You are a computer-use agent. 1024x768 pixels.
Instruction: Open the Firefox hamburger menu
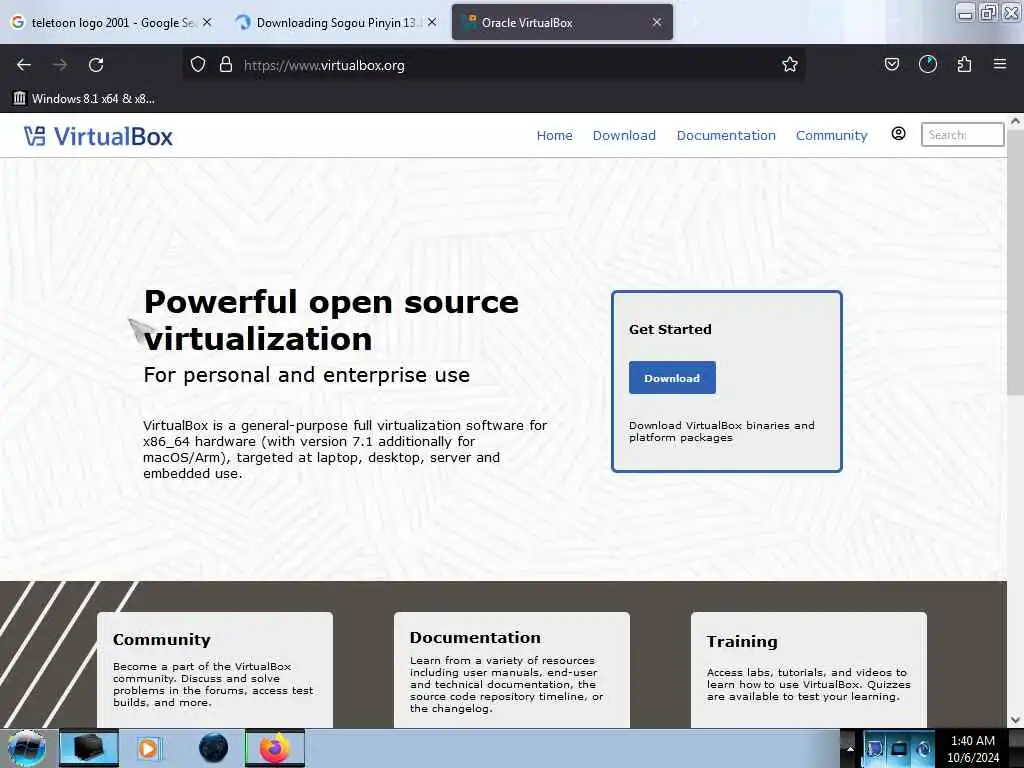click(1000, 64)
